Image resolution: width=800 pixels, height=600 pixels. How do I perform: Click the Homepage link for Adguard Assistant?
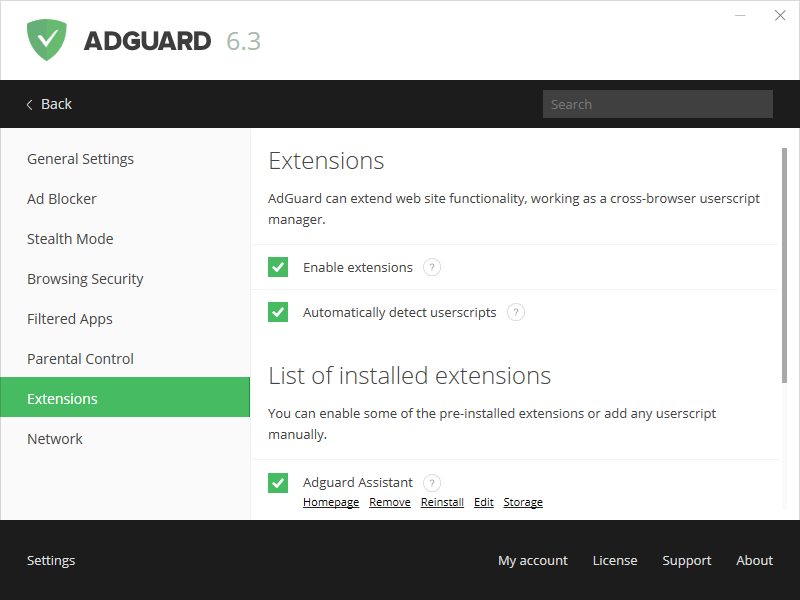tap(331, 502)
